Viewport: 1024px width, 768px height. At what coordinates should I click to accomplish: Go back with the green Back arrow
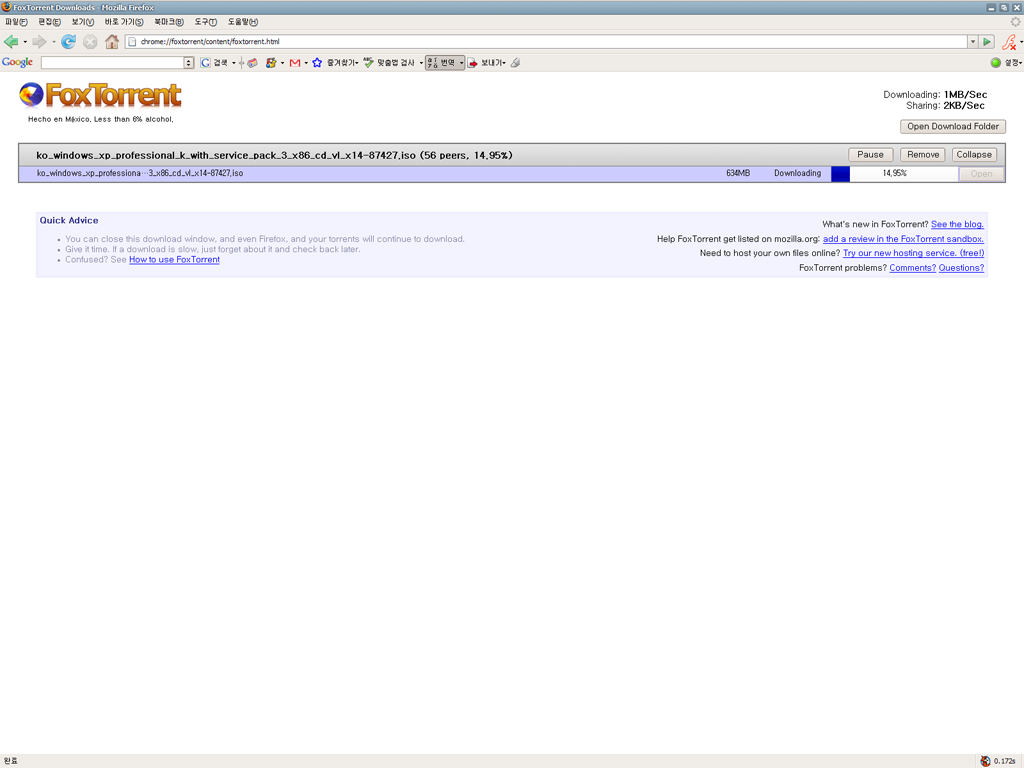[11, 42]
